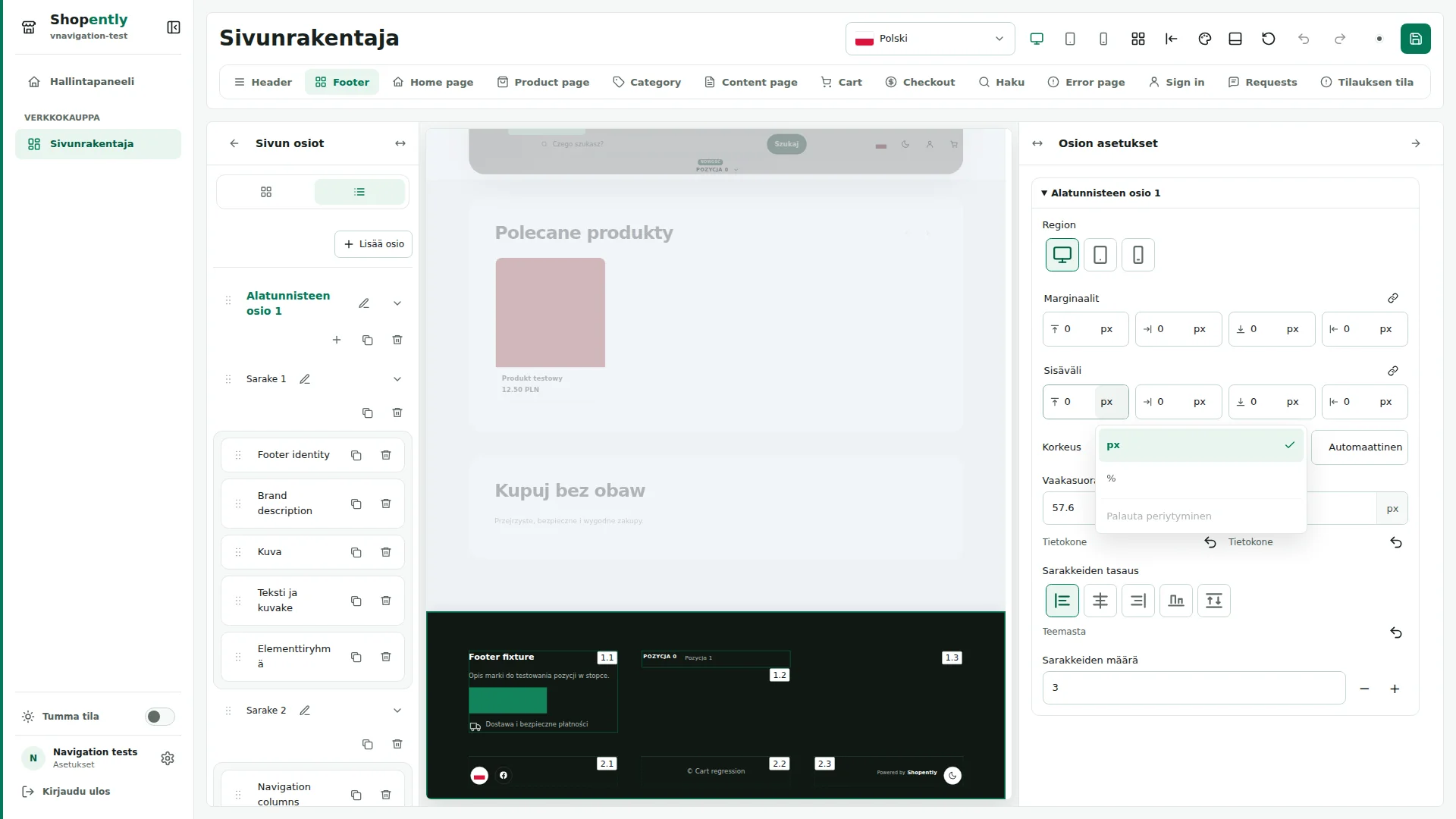Switch to the Checkout tab

point(920,82)
